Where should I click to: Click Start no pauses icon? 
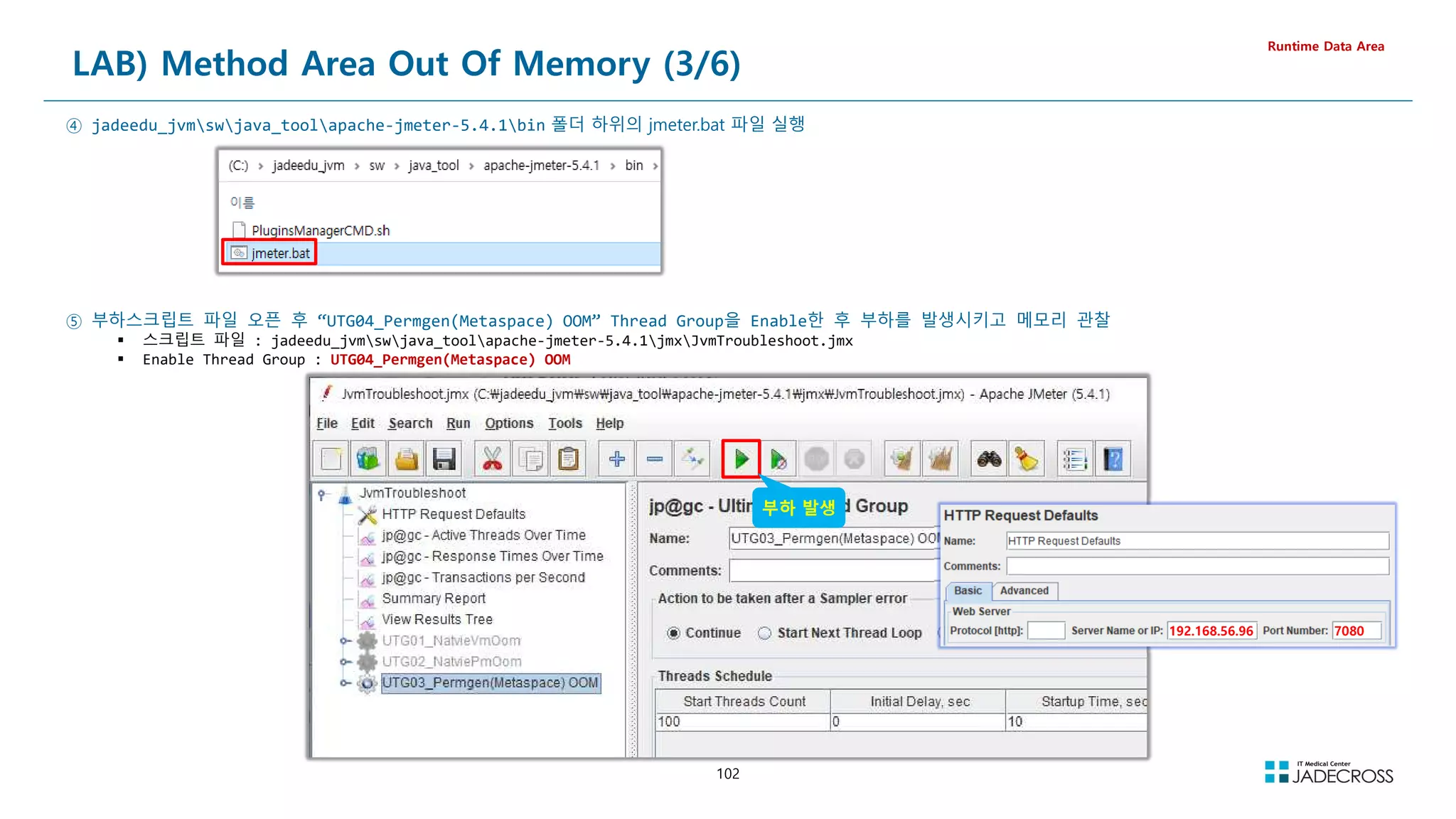coord(778,459)
